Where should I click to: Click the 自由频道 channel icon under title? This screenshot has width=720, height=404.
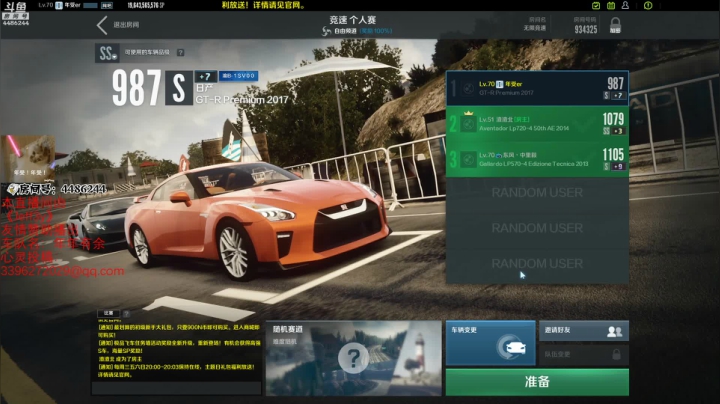click(x=326, y=31)
